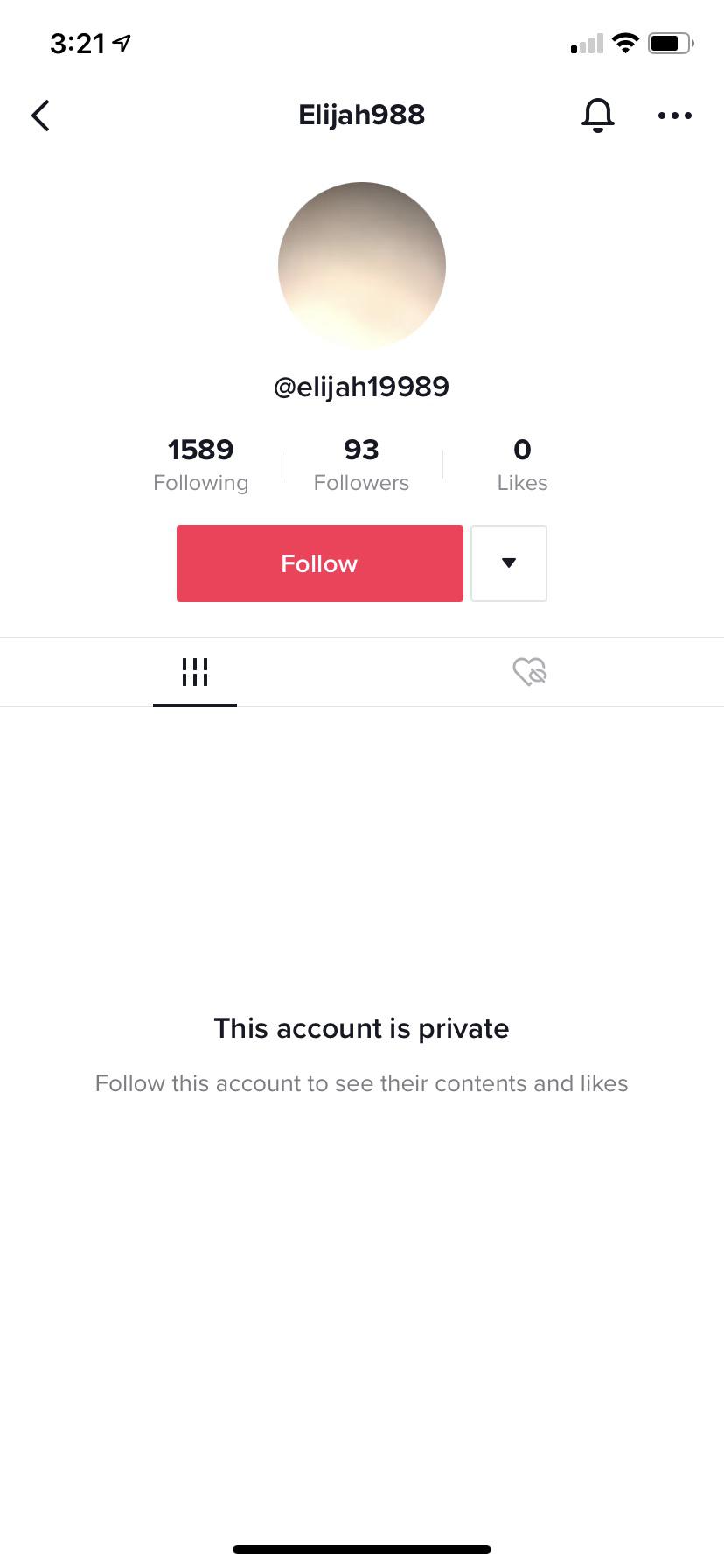724x1568 pixels.
Task: Tap the Wi-Fi indicator in the status bar
Action: [x=624, y=41]
